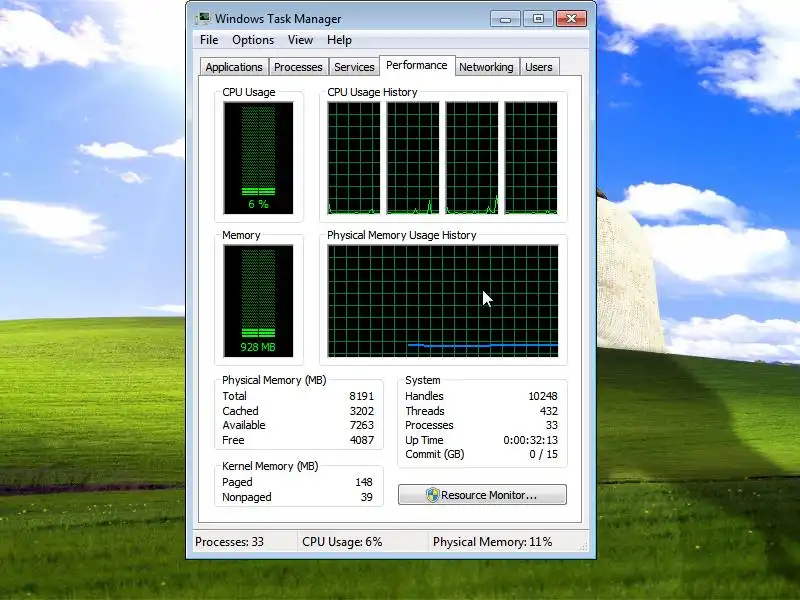Click the CPU Usage History label

tap(372, 92)
